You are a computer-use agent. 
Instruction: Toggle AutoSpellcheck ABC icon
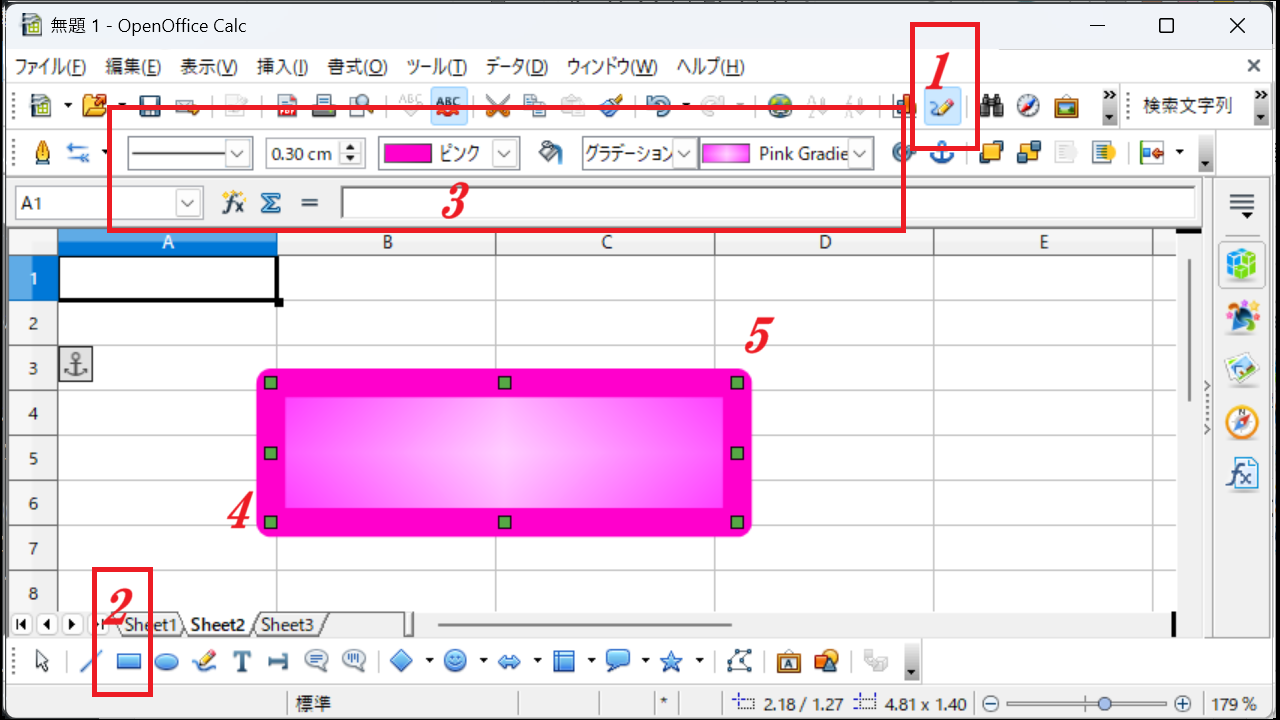point(449,105)
